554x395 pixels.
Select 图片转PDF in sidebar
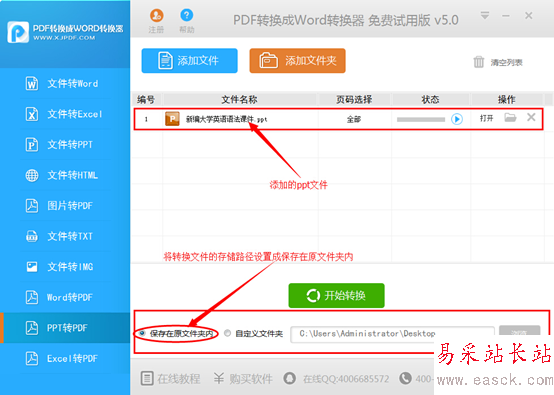[x=65, y=206]
